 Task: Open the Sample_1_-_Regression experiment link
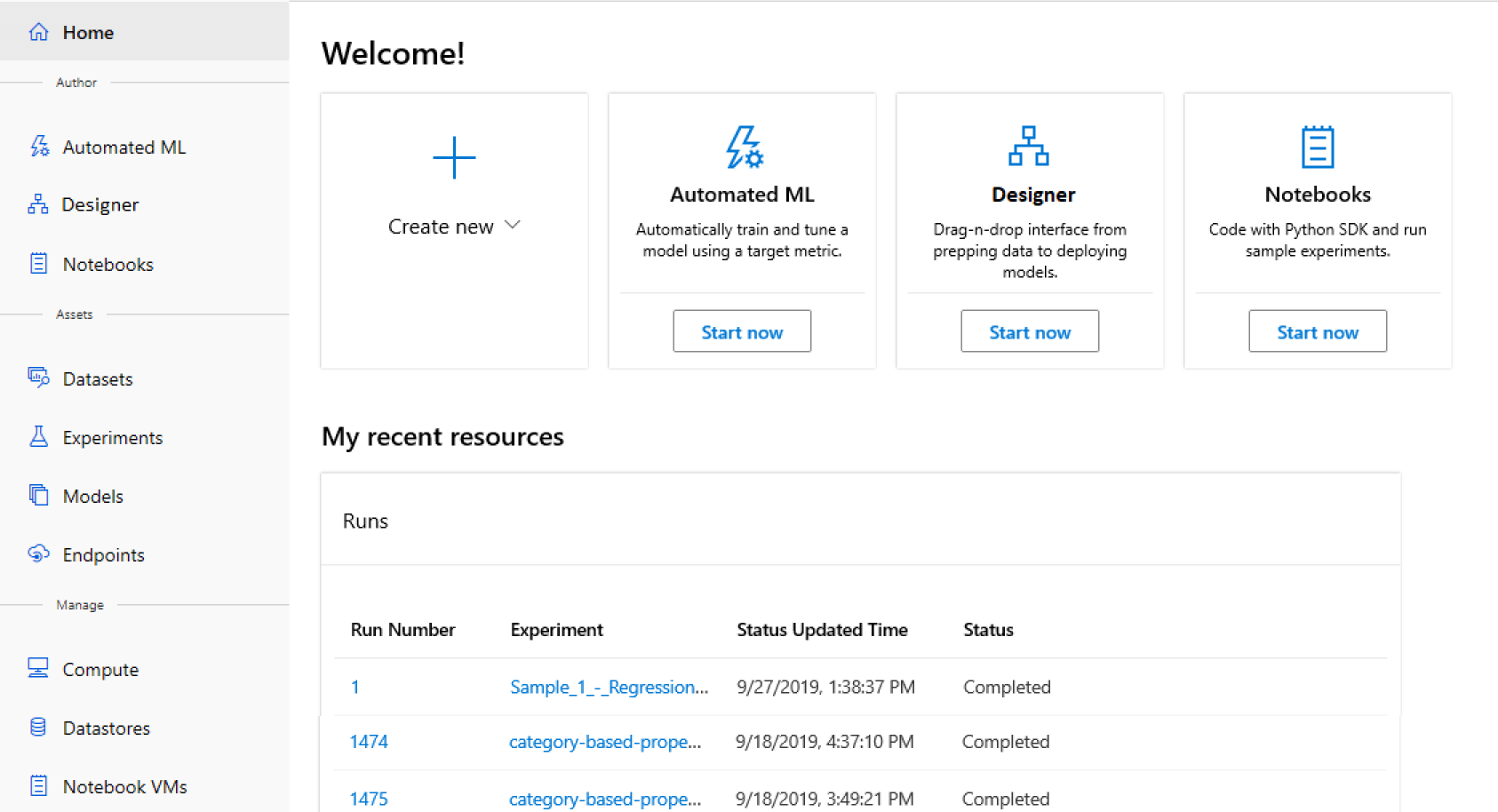[x=609, y=687]
